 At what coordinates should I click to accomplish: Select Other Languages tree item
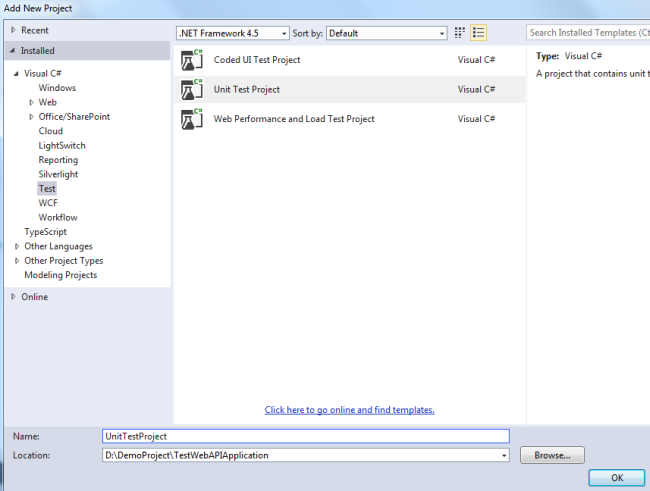[58, 246]
